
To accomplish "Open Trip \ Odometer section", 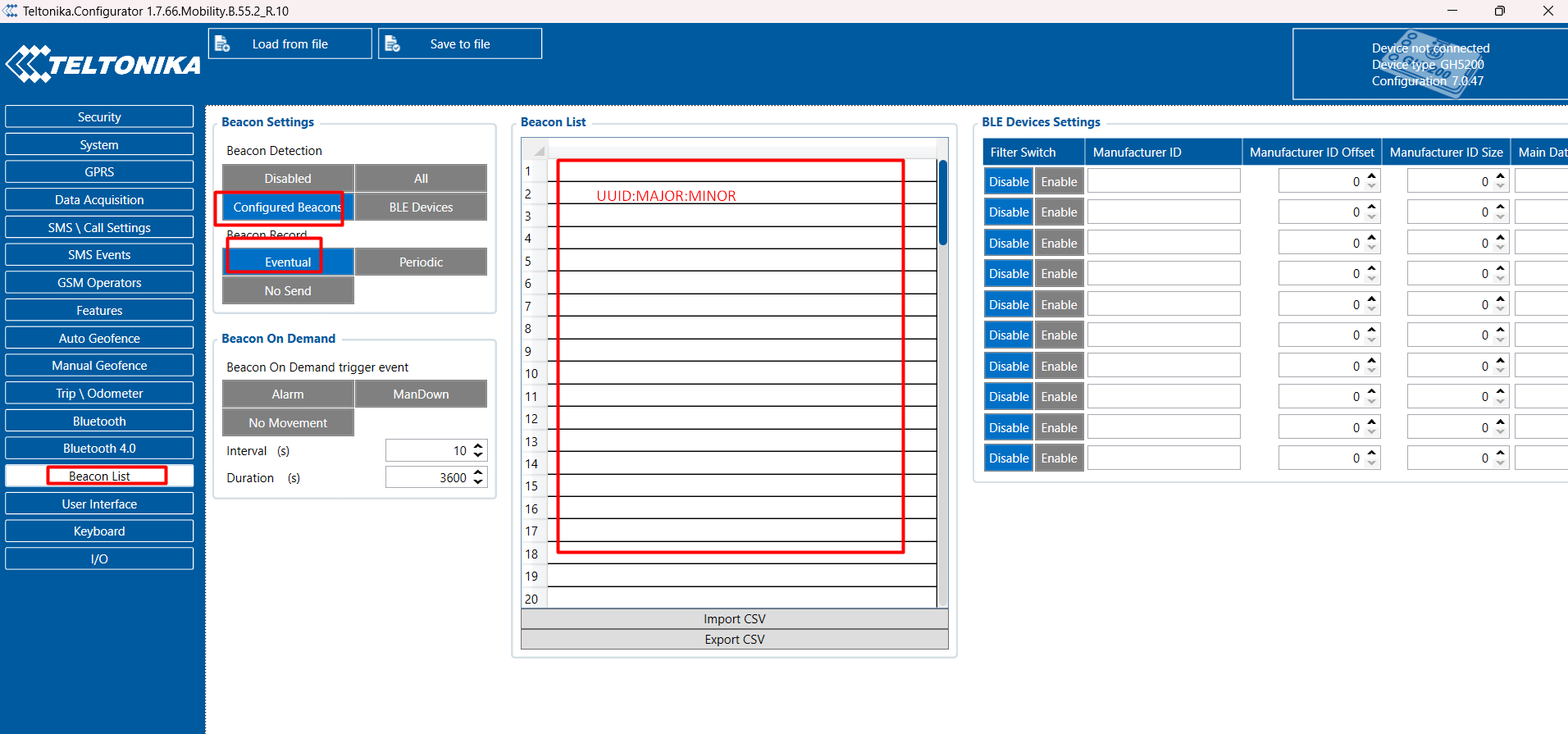I will [x=99, y=393].
